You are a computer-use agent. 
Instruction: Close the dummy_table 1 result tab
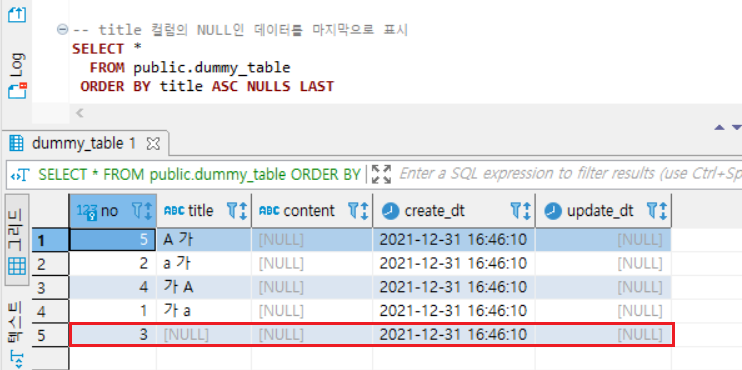tap(153, 143)
